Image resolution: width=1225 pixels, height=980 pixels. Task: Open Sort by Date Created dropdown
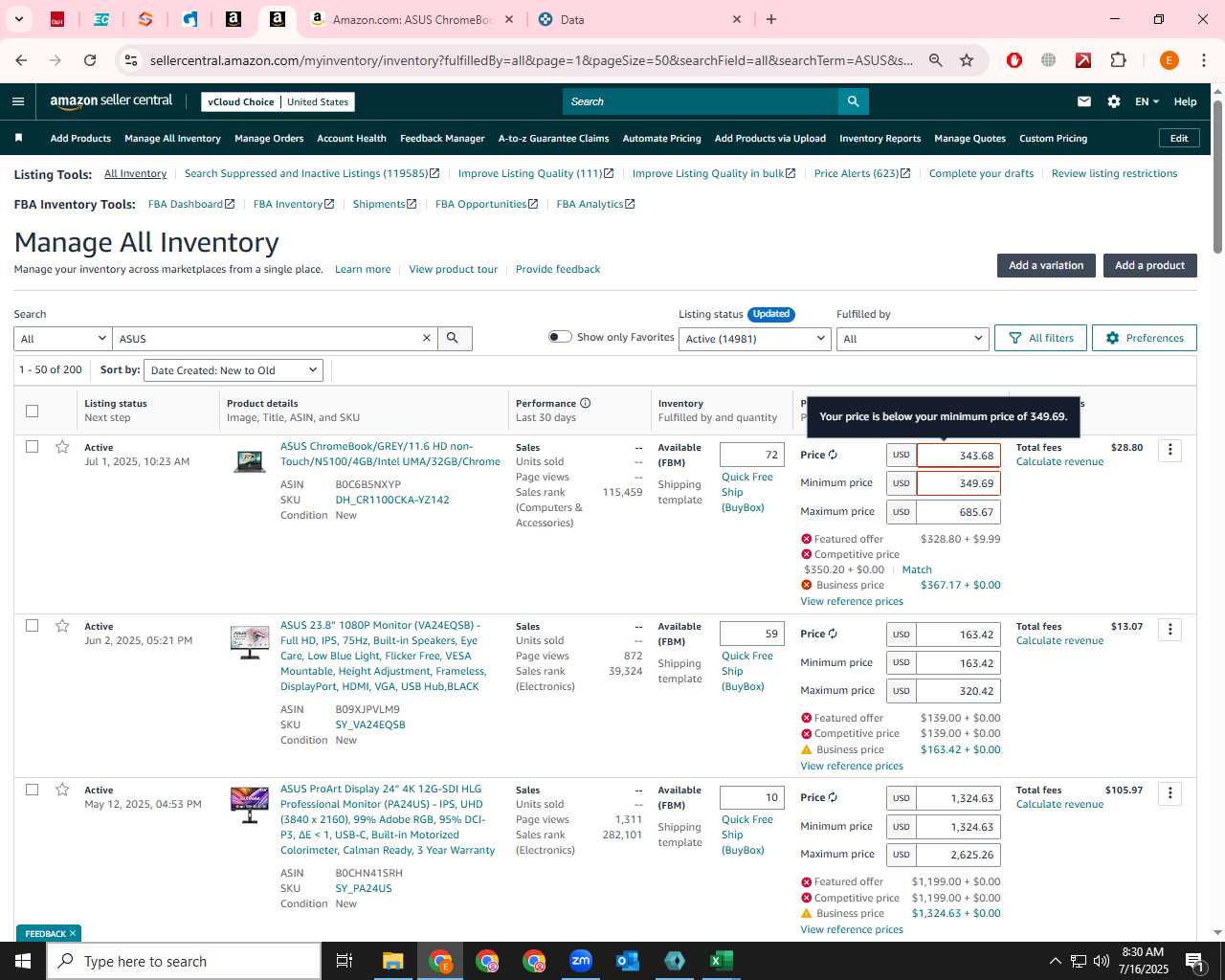234,370
